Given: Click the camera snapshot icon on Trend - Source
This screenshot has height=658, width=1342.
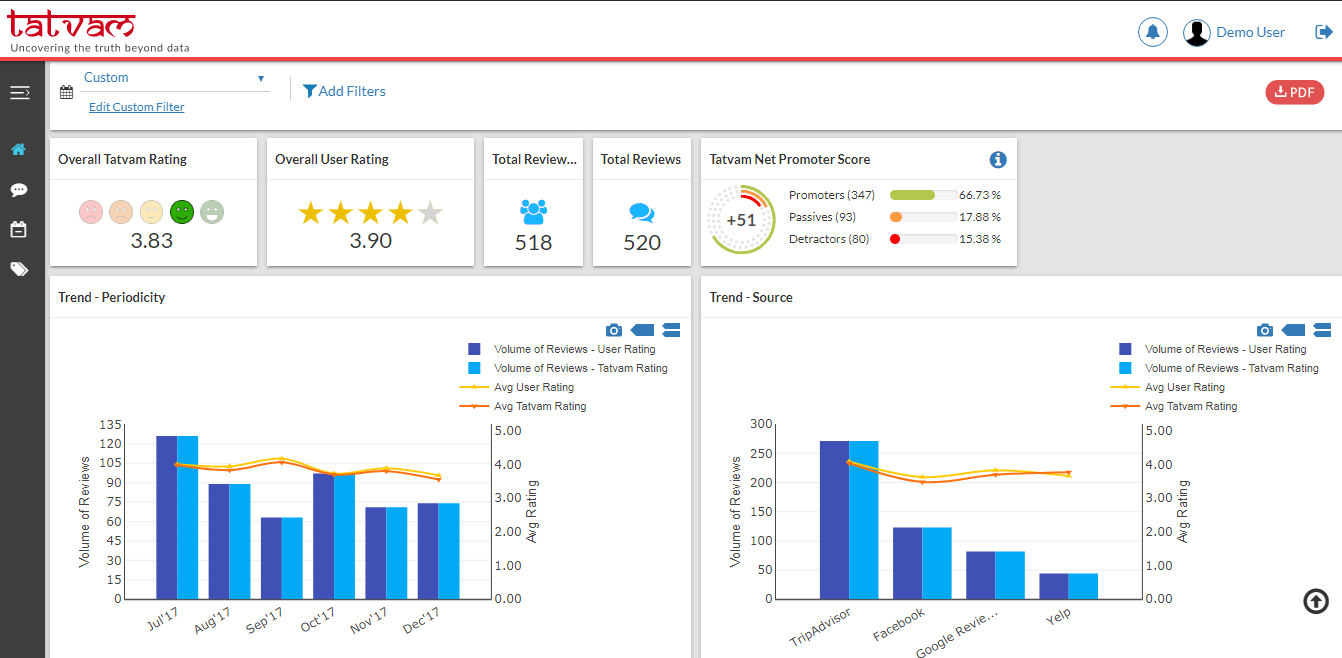Looking at the screenshot, I should [1264, 330].
